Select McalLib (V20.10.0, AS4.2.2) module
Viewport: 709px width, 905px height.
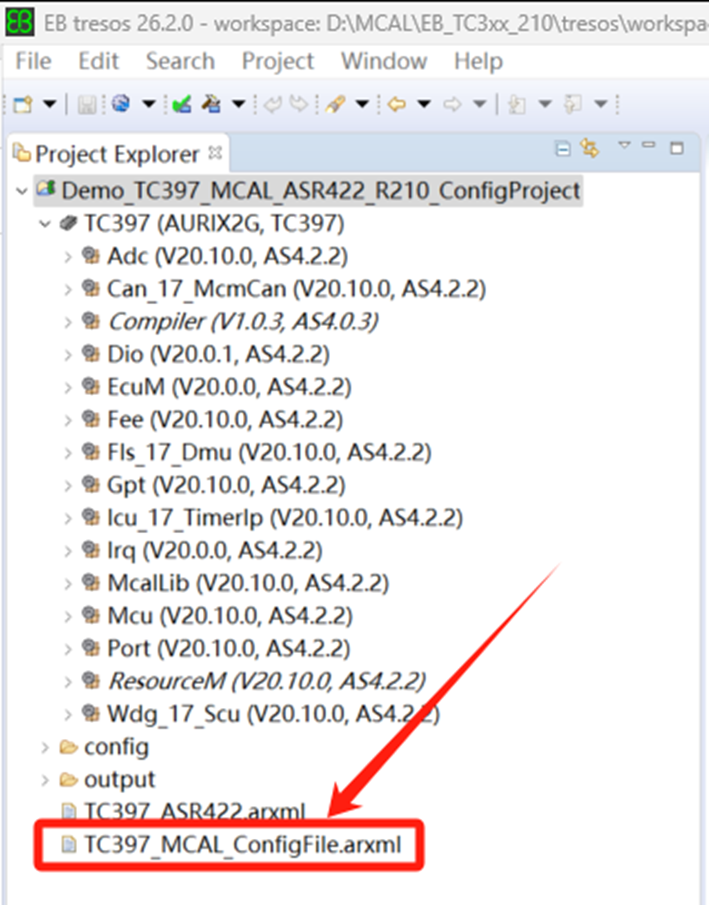coord(248,584)
